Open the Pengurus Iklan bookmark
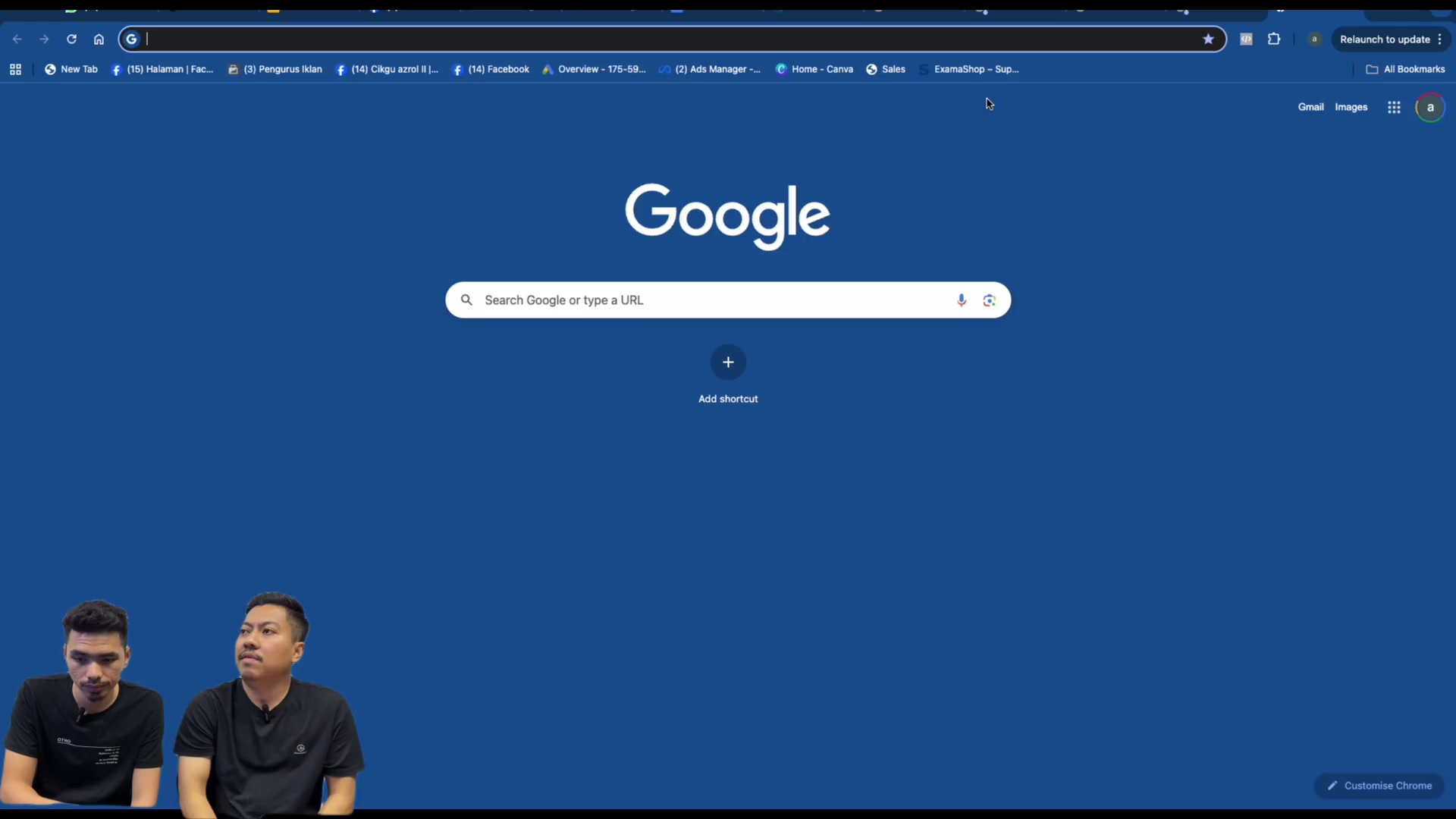The image size is (1456, 819). (x=275, y=69)
